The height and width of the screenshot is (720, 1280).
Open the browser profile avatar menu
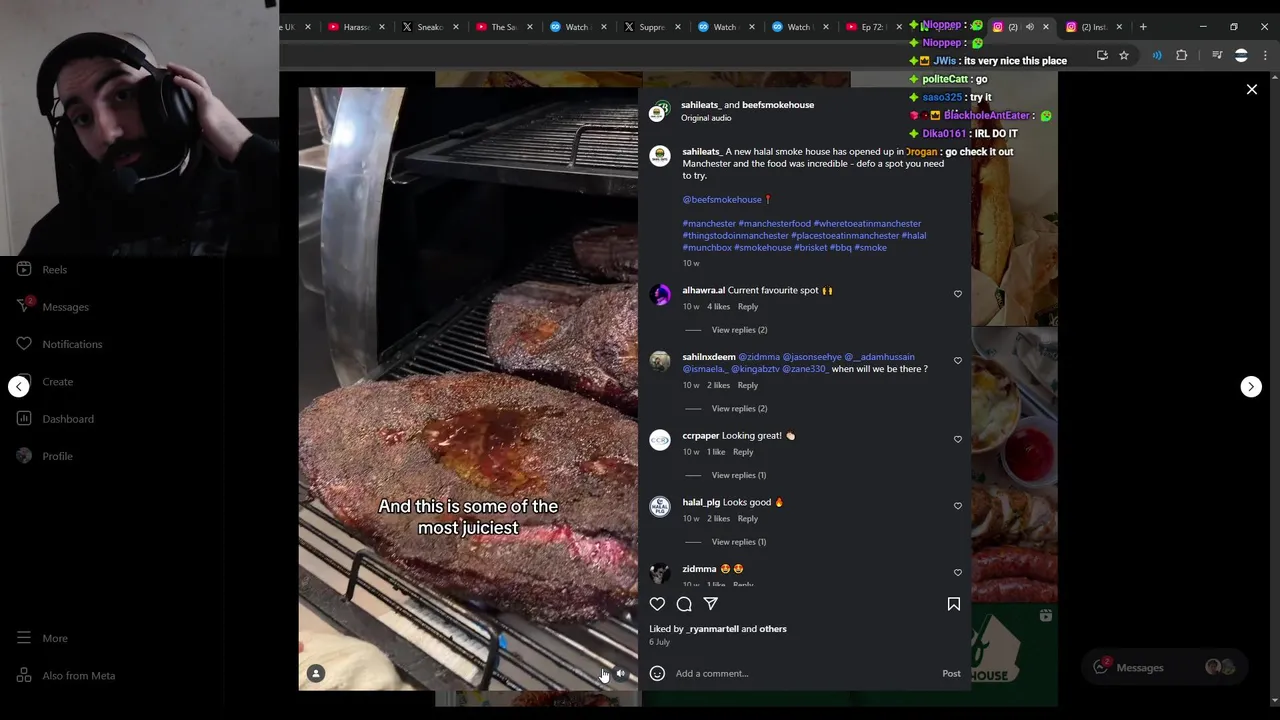tap(1241, 56)
